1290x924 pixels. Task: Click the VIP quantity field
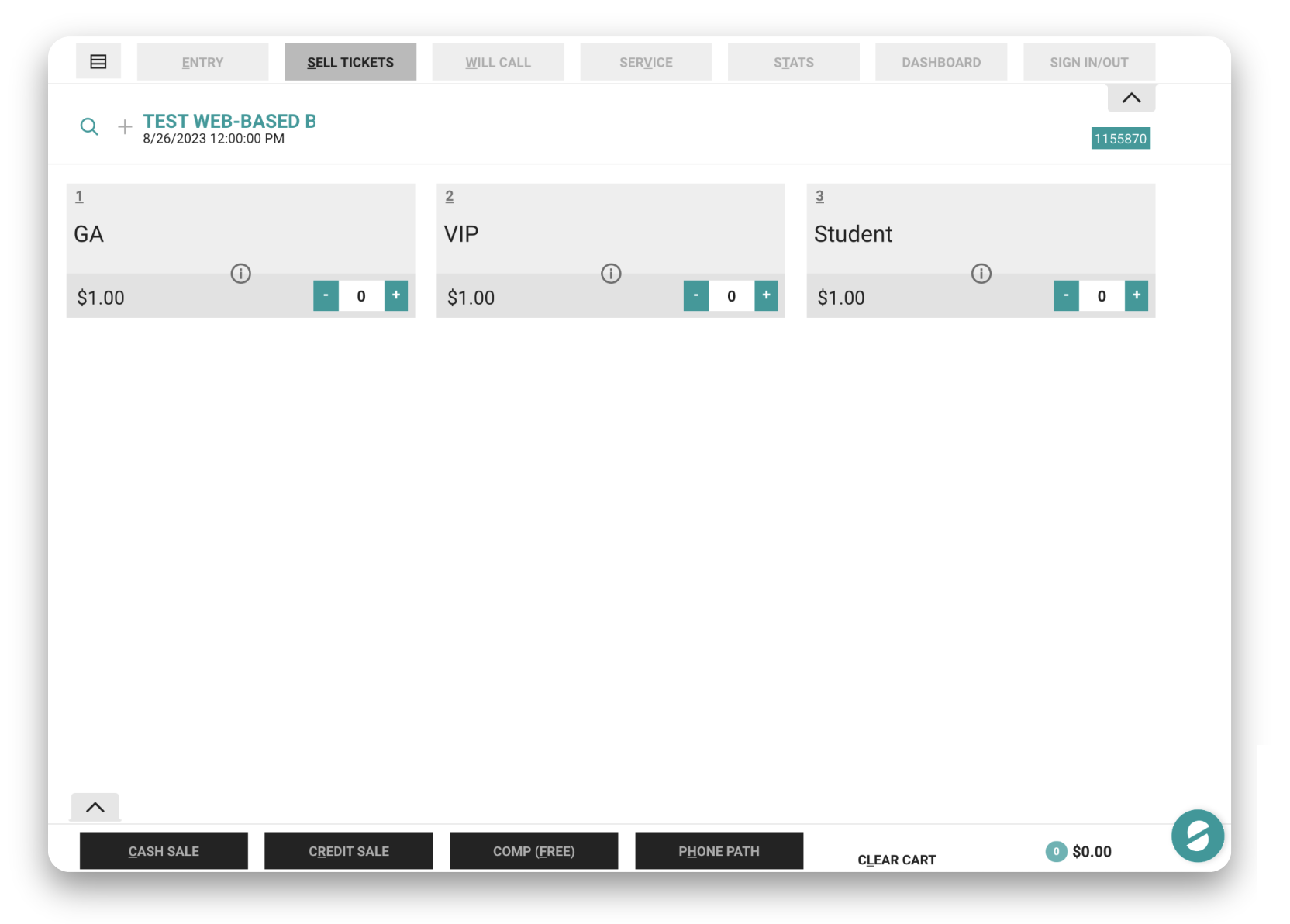[x=732, y=296]
